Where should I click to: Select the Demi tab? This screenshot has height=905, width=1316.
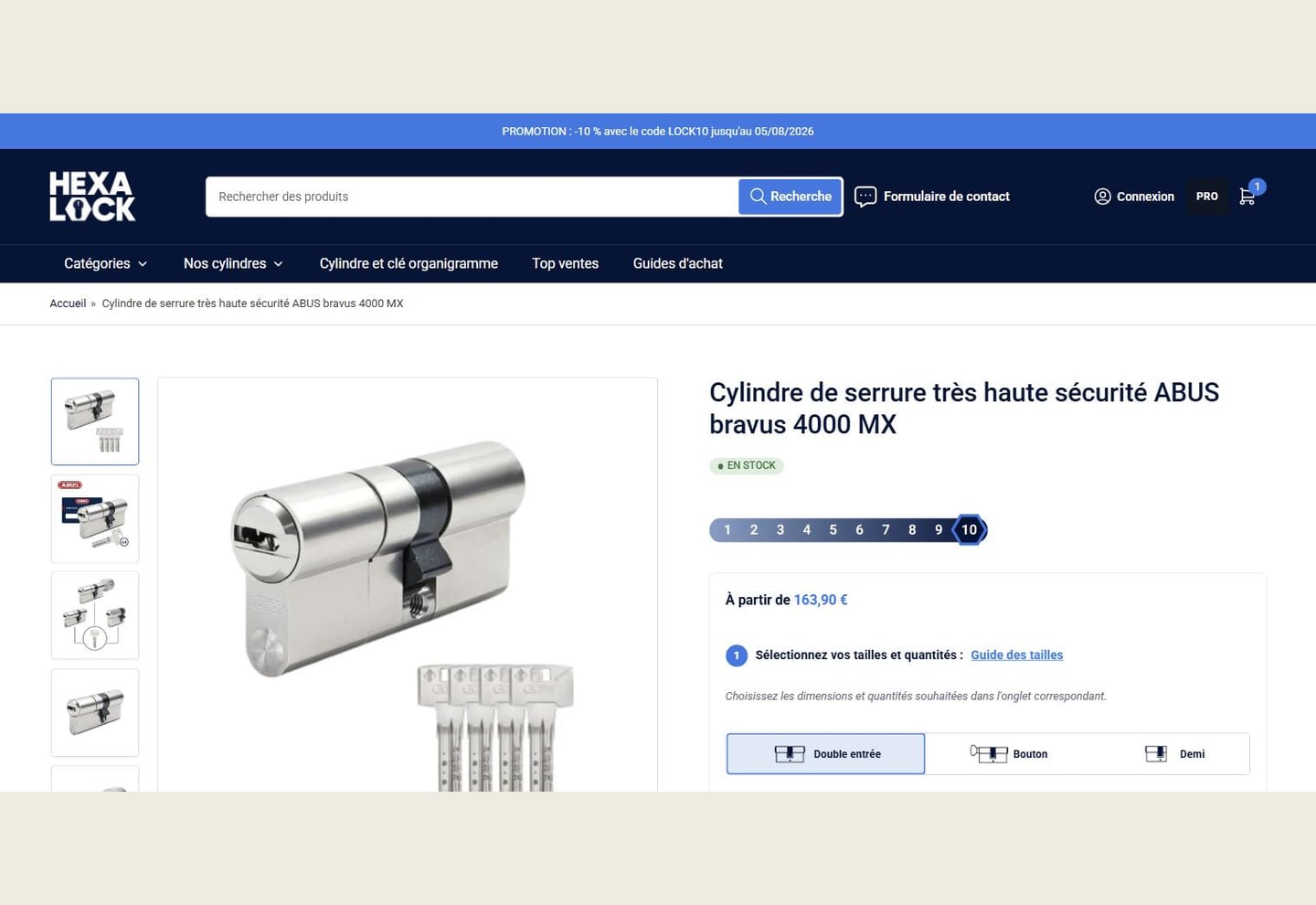click(1174, 754)
